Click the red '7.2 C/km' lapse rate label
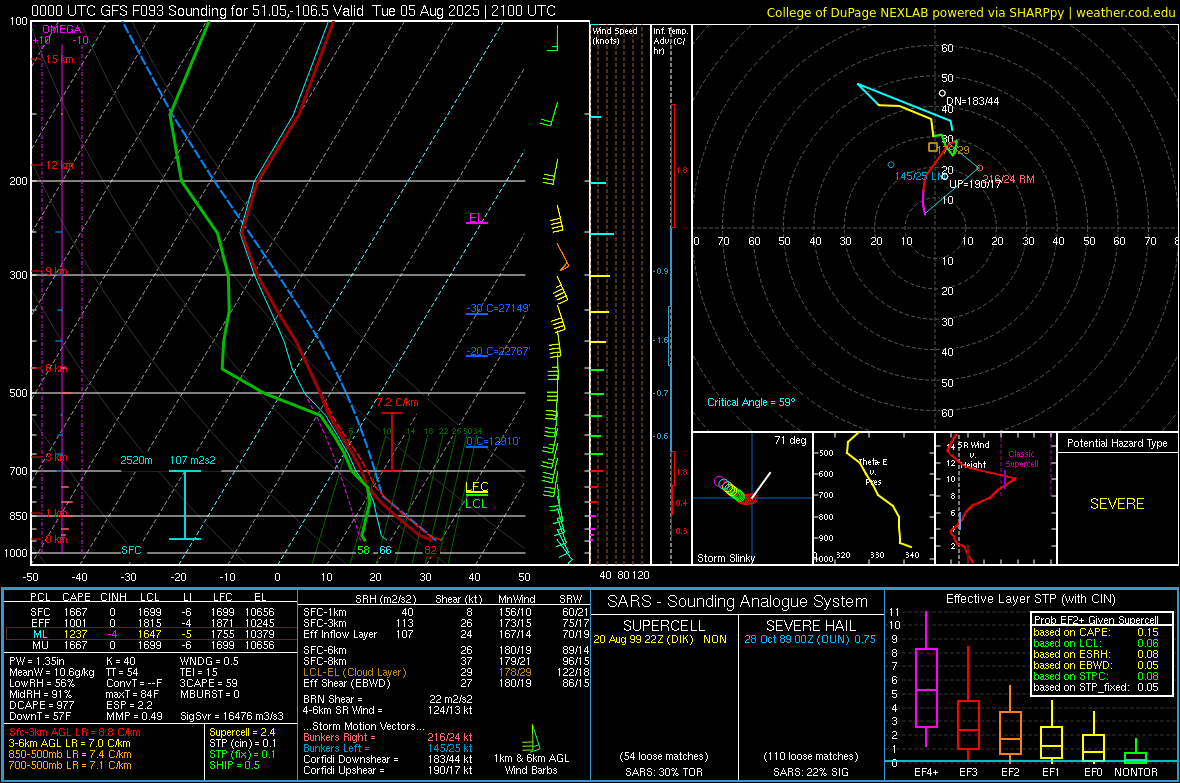The height and width of the screenshot is (783, 1180). (397, 402)
